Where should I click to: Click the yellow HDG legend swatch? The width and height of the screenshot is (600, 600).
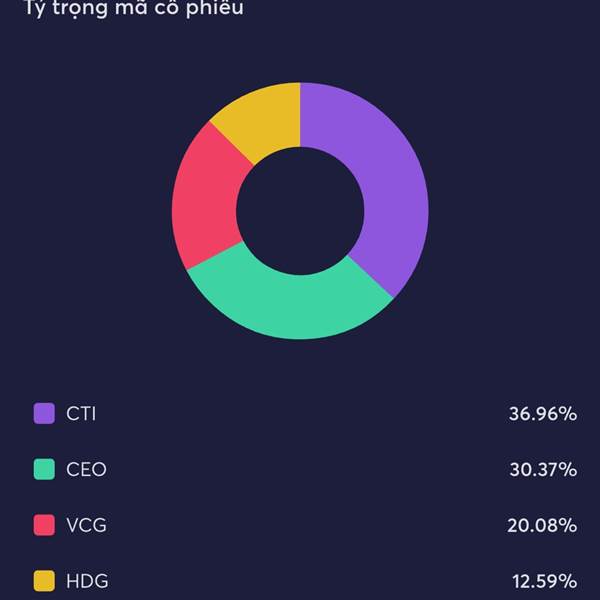tap(44, 581)
